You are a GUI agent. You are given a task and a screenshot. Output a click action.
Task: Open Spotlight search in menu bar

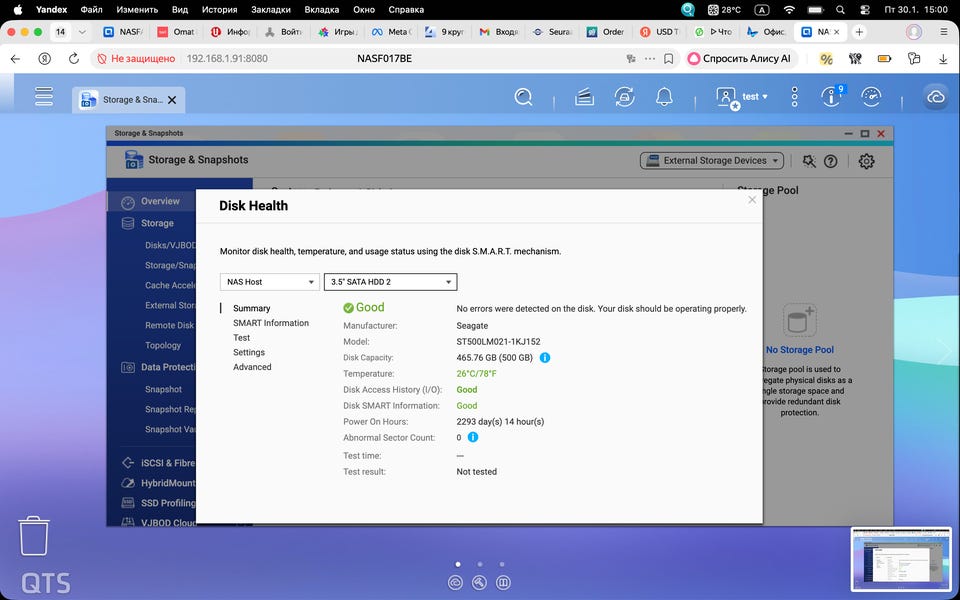pyautogui.click(x=840, y=10)
